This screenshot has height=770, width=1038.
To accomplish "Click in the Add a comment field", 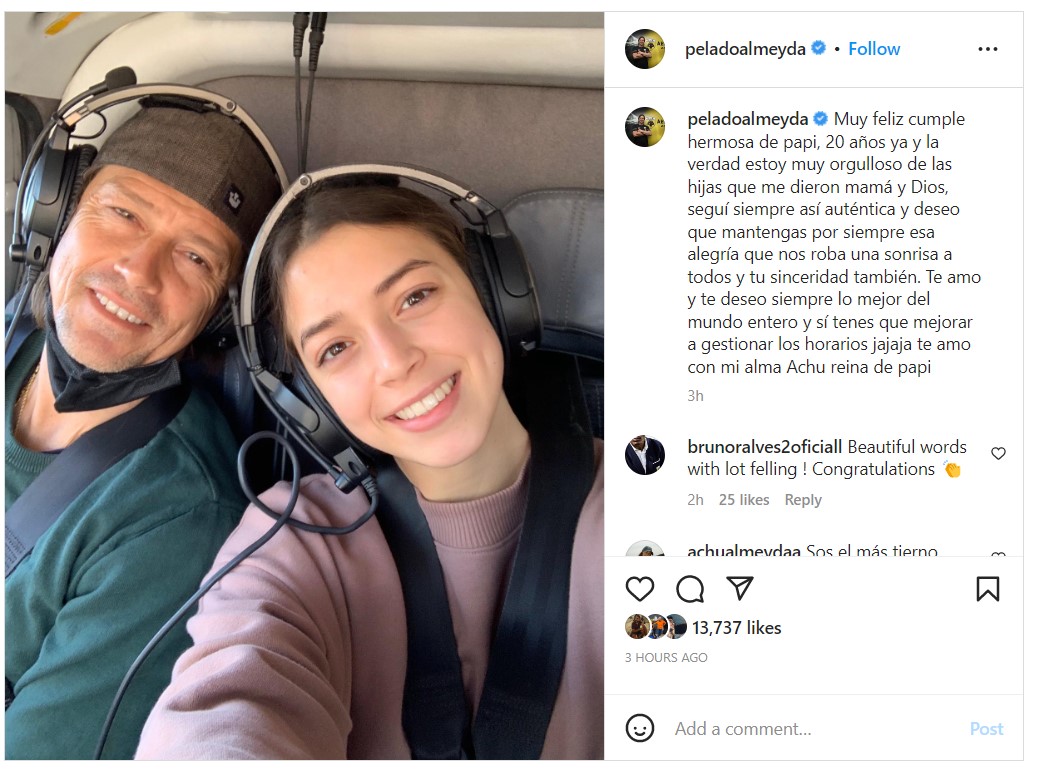I will click(814, 729).
